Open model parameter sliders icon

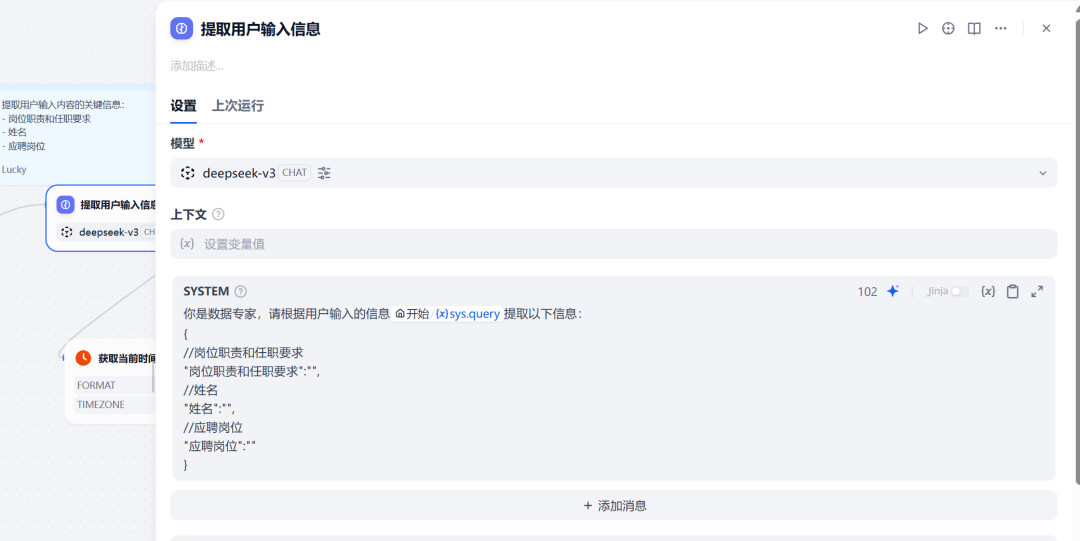324,173
